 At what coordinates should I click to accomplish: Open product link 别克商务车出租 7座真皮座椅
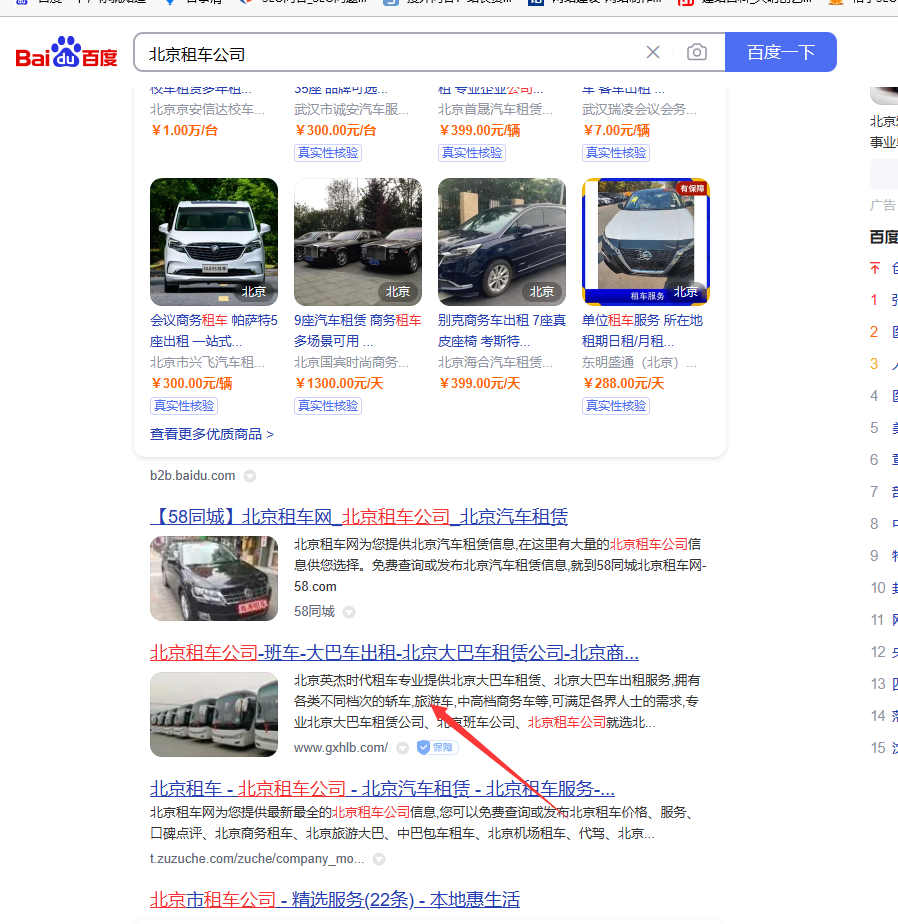(x=502, y=331)
